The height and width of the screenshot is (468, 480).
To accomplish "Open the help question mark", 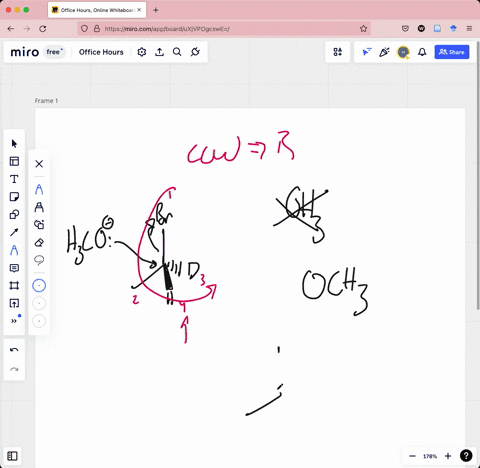I will point(466,456).
